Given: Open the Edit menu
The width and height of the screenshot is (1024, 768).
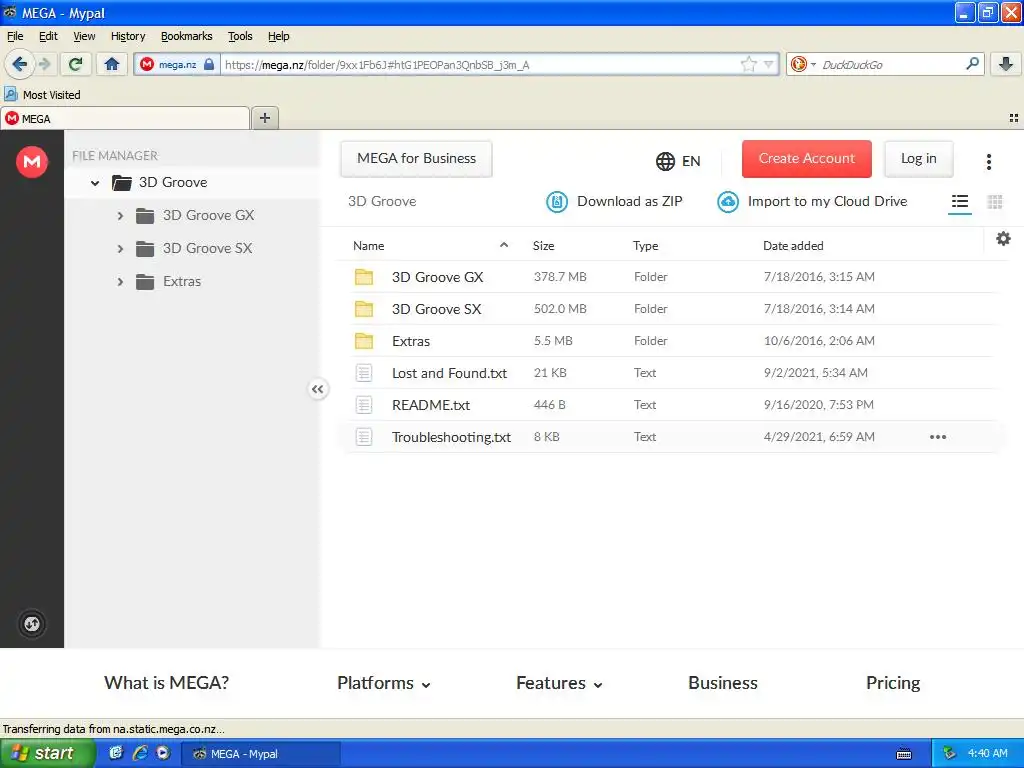Looking at the screenshot, I should [48, 36].
